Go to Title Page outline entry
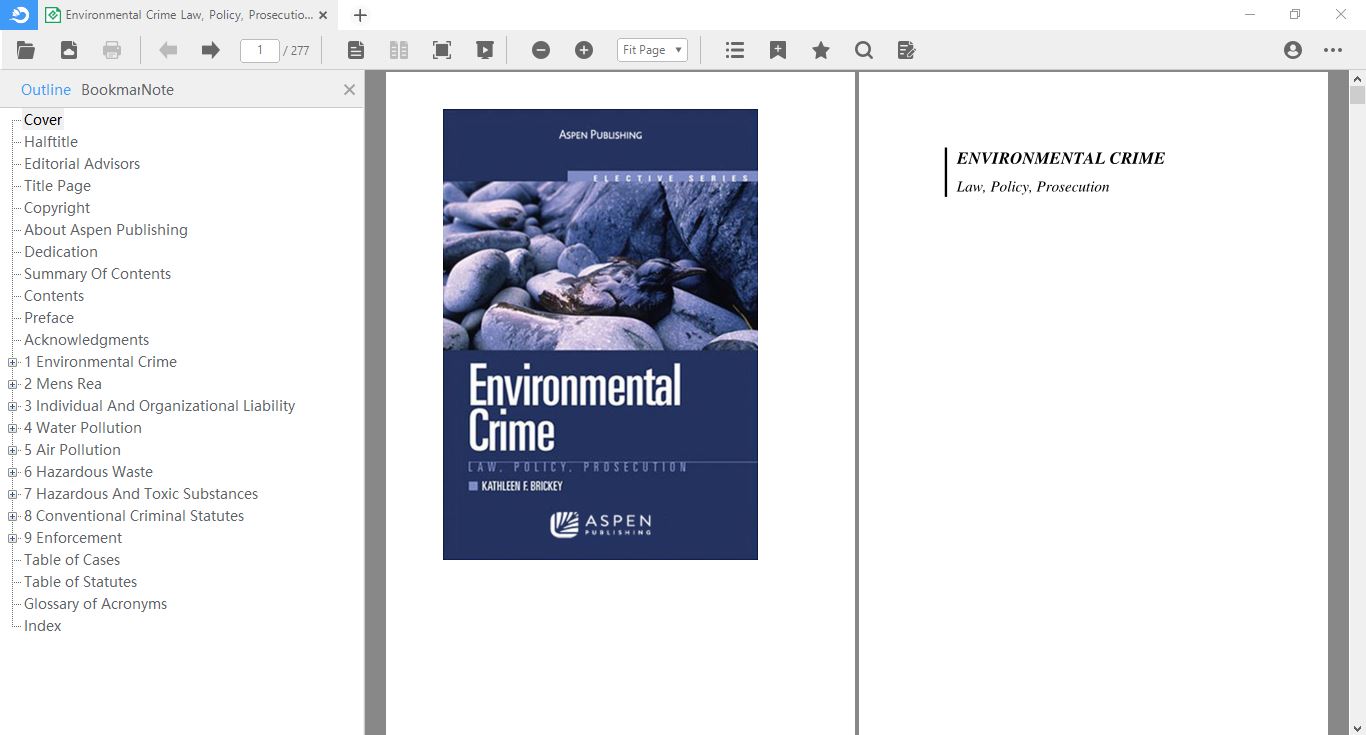The image size is (1366, 735). (x=57, y=186)
